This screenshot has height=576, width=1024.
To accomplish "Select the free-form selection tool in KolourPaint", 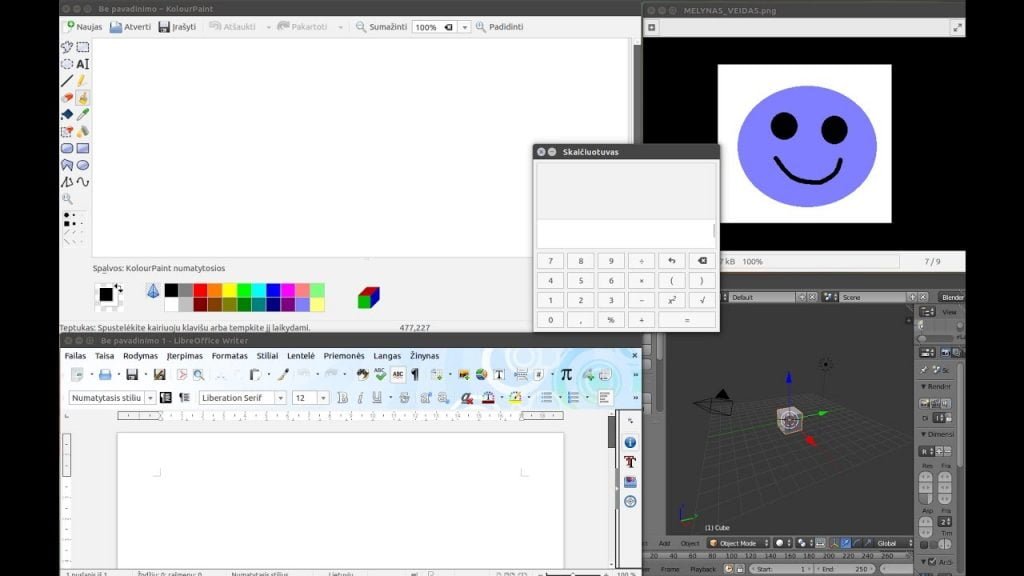I will click(x=67, y=47).
